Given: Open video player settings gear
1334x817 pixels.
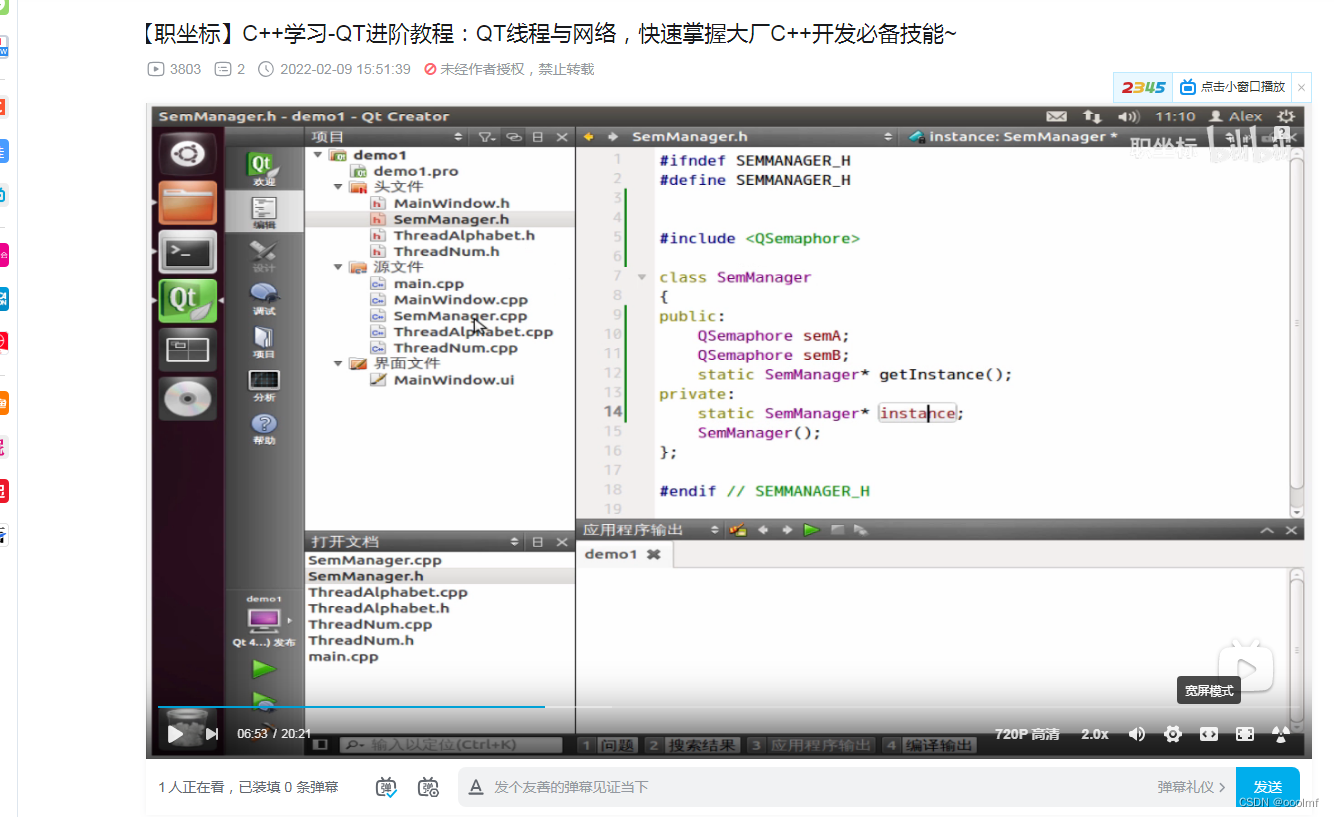Looking at the screenshot, I should [x=1173, y=734].
